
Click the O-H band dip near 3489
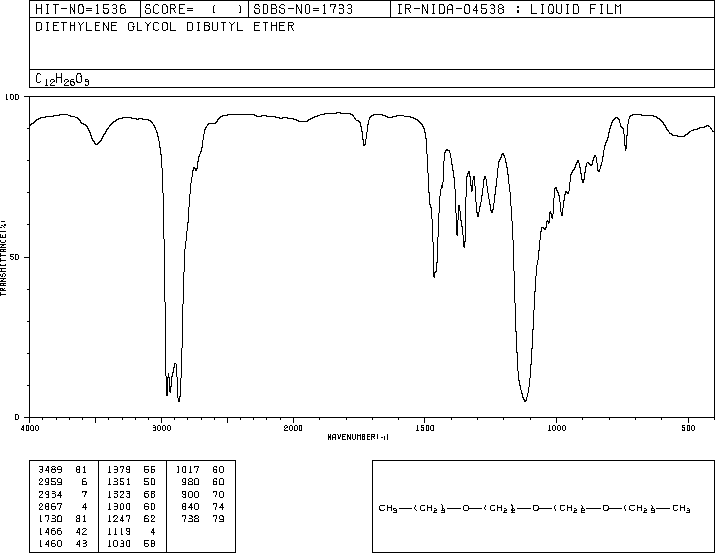pyautogui.click(x=96, y=144)
